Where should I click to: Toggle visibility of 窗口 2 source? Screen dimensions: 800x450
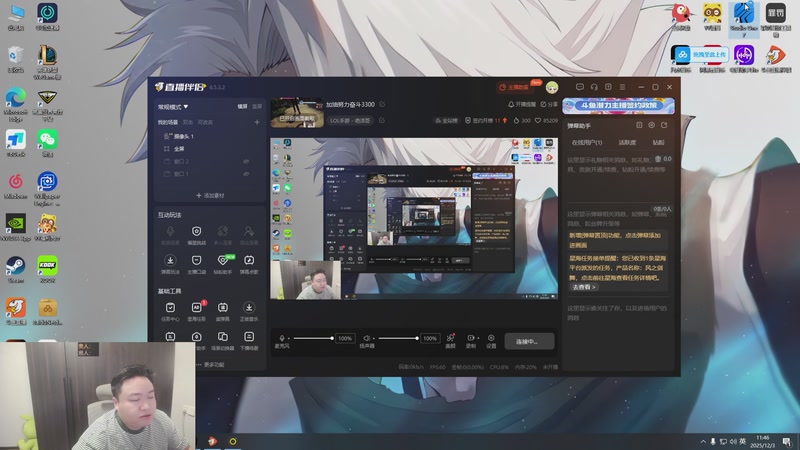246,161
